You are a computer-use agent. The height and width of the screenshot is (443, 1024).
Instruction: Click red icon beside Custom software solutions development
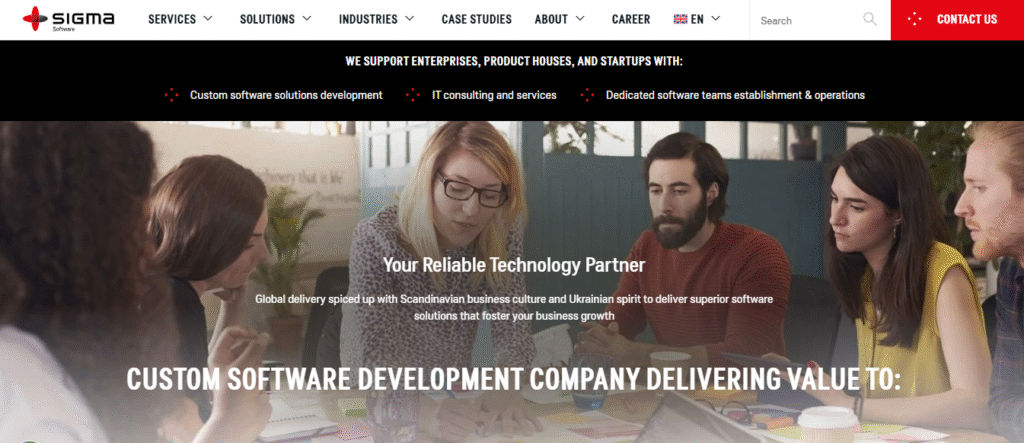tap(172, 95)
